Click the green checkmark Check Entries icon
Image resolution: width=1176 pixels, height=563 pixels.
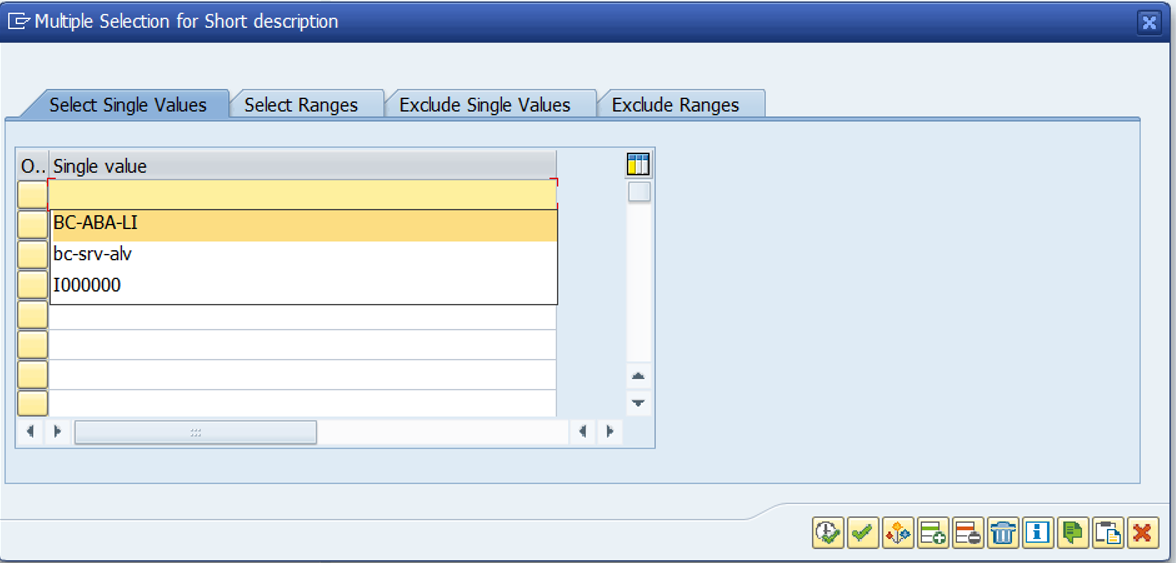tap(862, 532)
